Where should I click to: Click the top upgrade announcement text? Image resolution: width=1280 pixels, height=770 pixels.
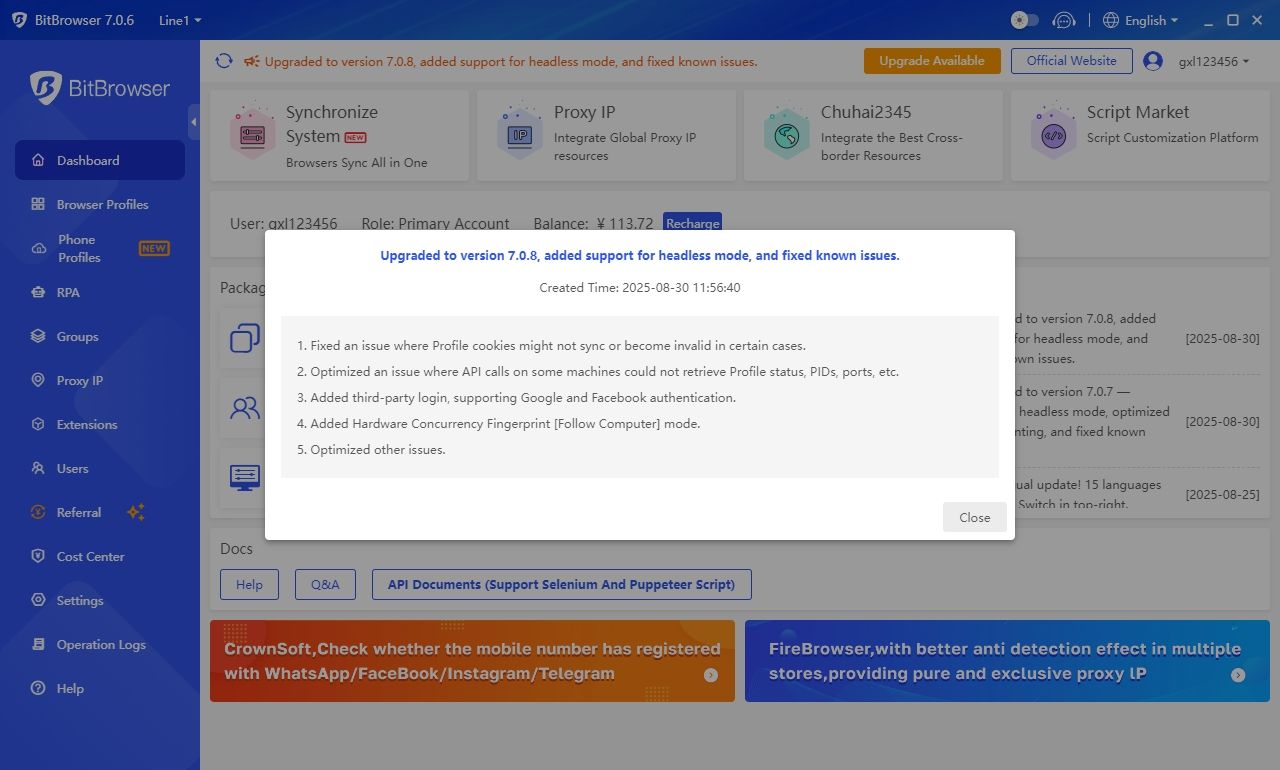[x=511, y=61]
